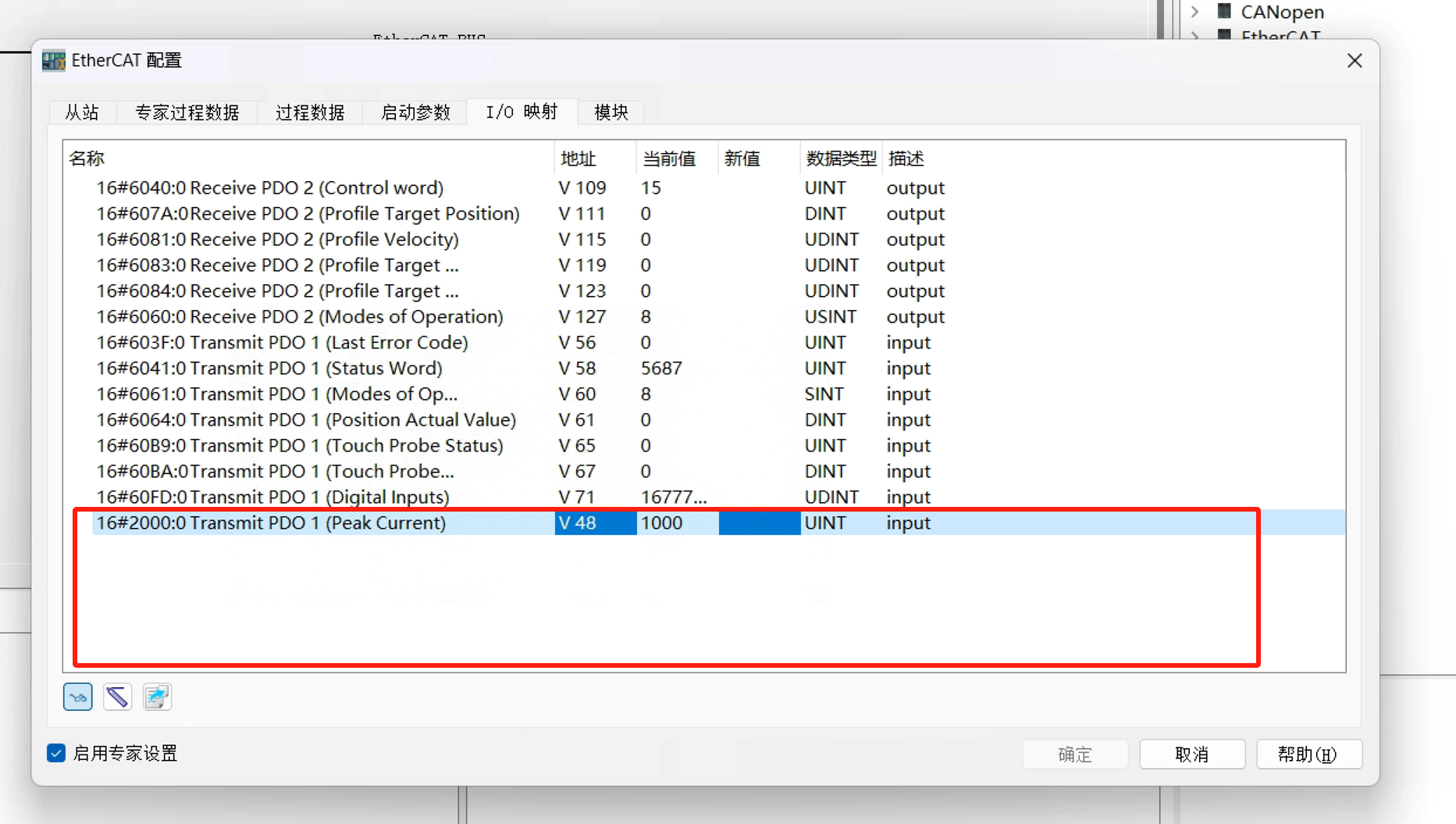Open the 过程数据 tab
1456x824 pixels.
[x=310, y=112]
